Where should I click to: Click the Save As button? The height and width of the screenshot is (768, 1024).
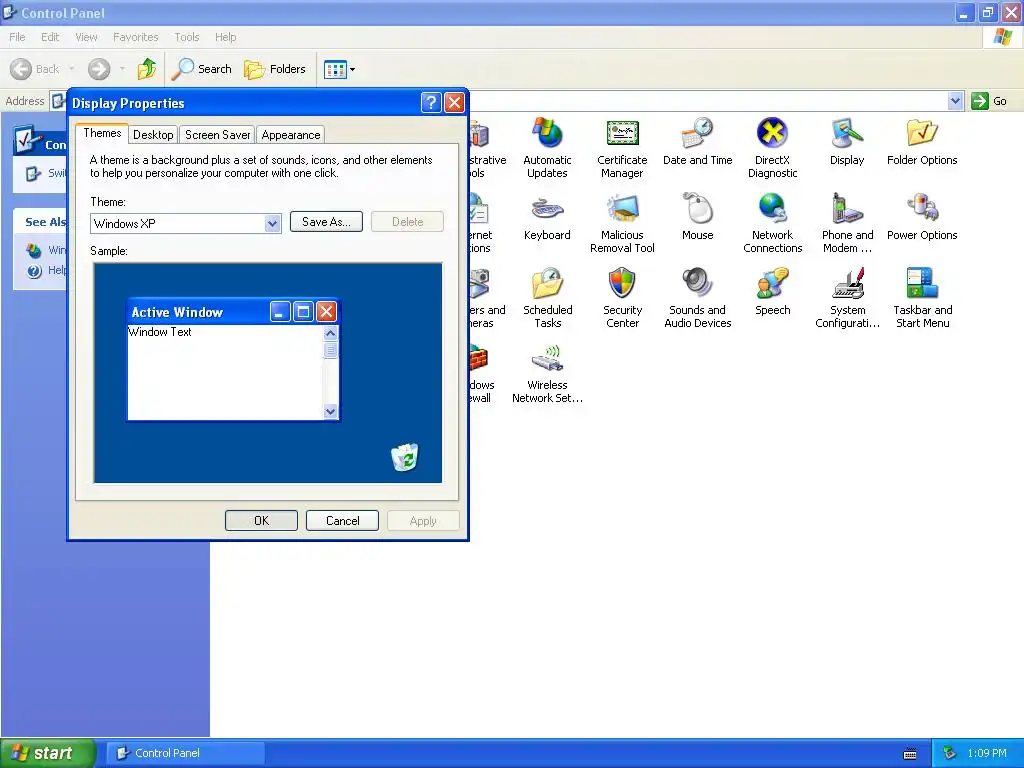[x=326, y=222]
